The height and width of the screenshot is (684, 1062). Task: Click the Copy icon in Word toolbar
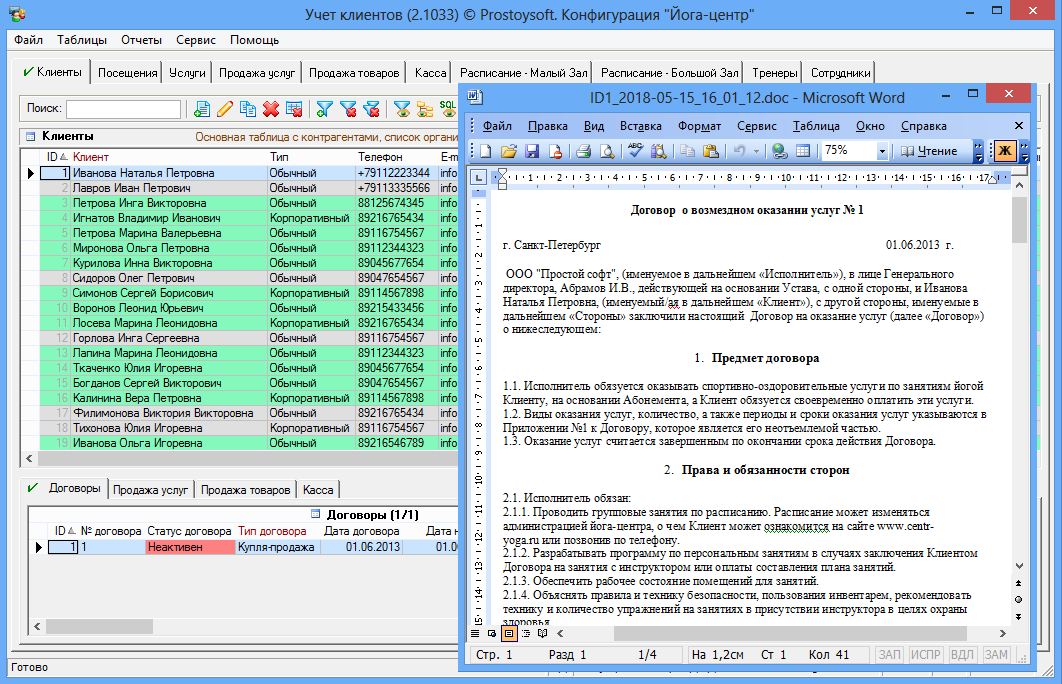(687, 151)
